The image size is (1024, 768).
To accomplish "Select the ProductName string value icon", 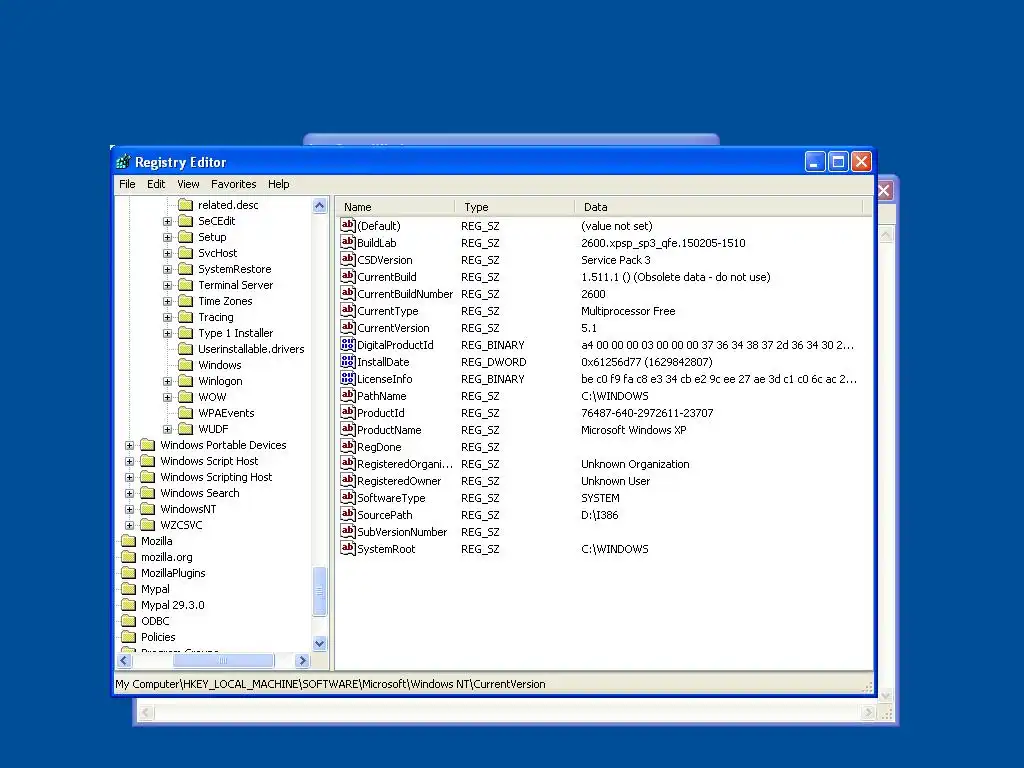I will point(347,429).
